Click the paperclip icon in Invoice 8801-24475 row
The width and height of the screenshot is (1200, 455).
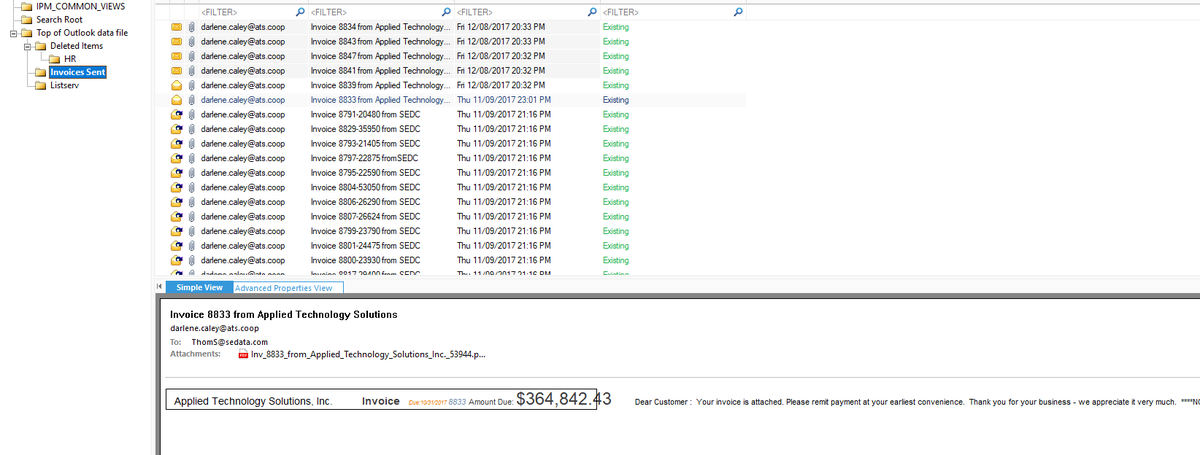(190, 245)
